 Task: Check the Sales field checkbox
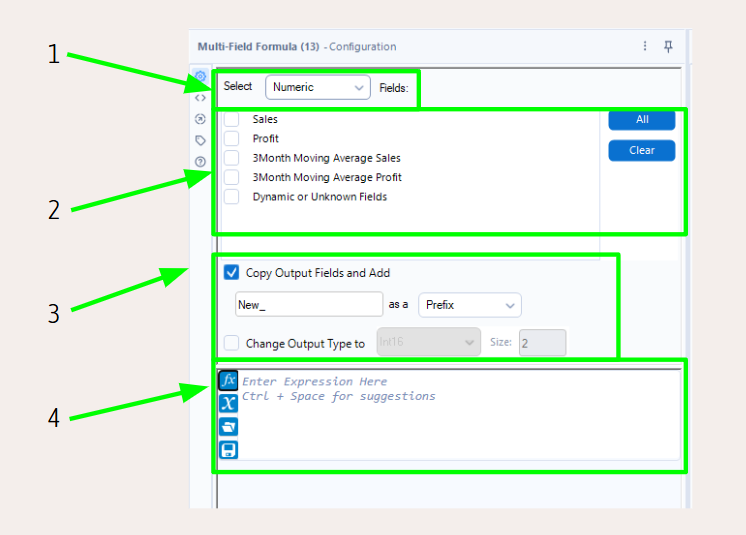[232, 119]
